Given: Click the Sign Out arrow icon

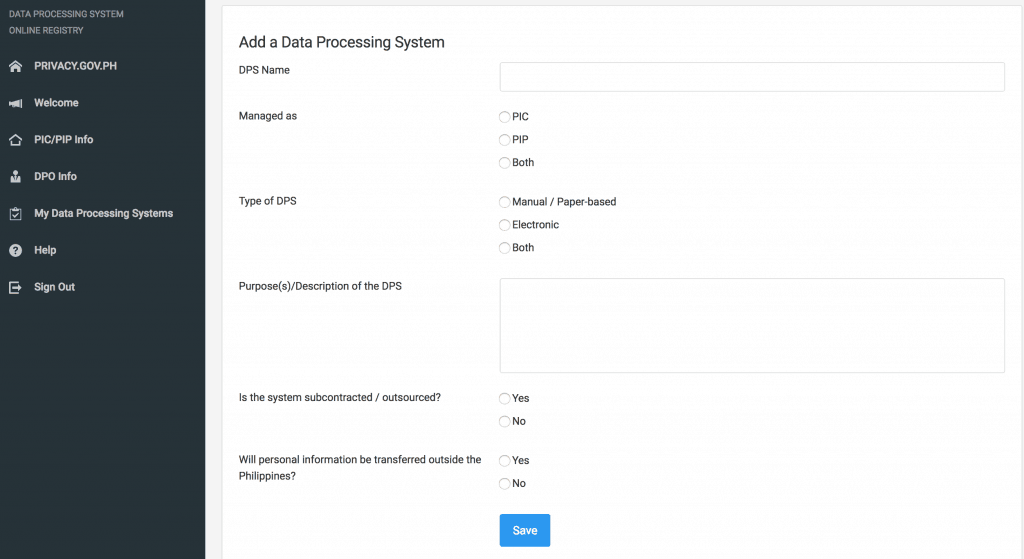Looking at the screenshot, I should click(x=15, y=287).
